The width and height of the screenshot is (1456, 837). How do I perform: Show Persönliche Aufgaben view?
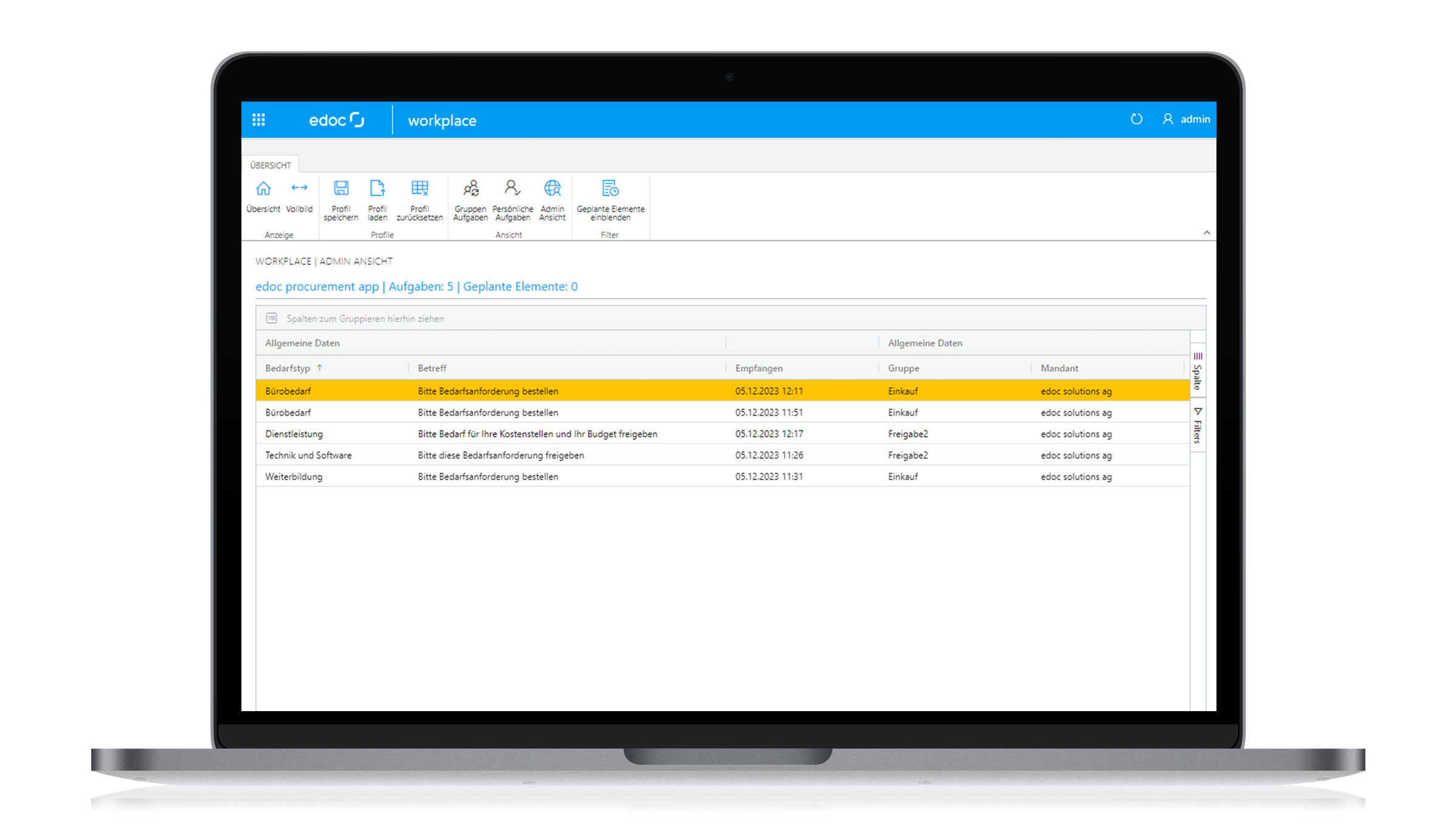click(x=512, y=200)
